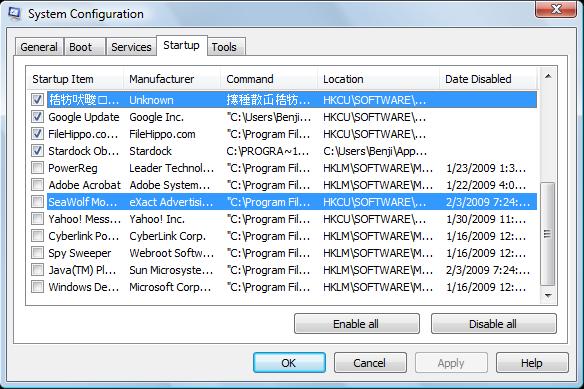Click the startup list scroll down arrow
584x389 pixels.
548,295
